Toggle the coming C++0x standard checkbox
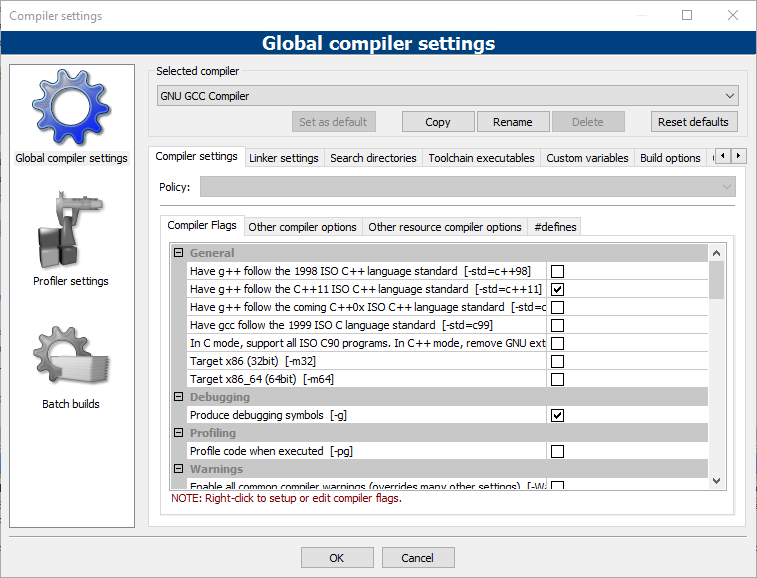 click(x=557, y=307)
